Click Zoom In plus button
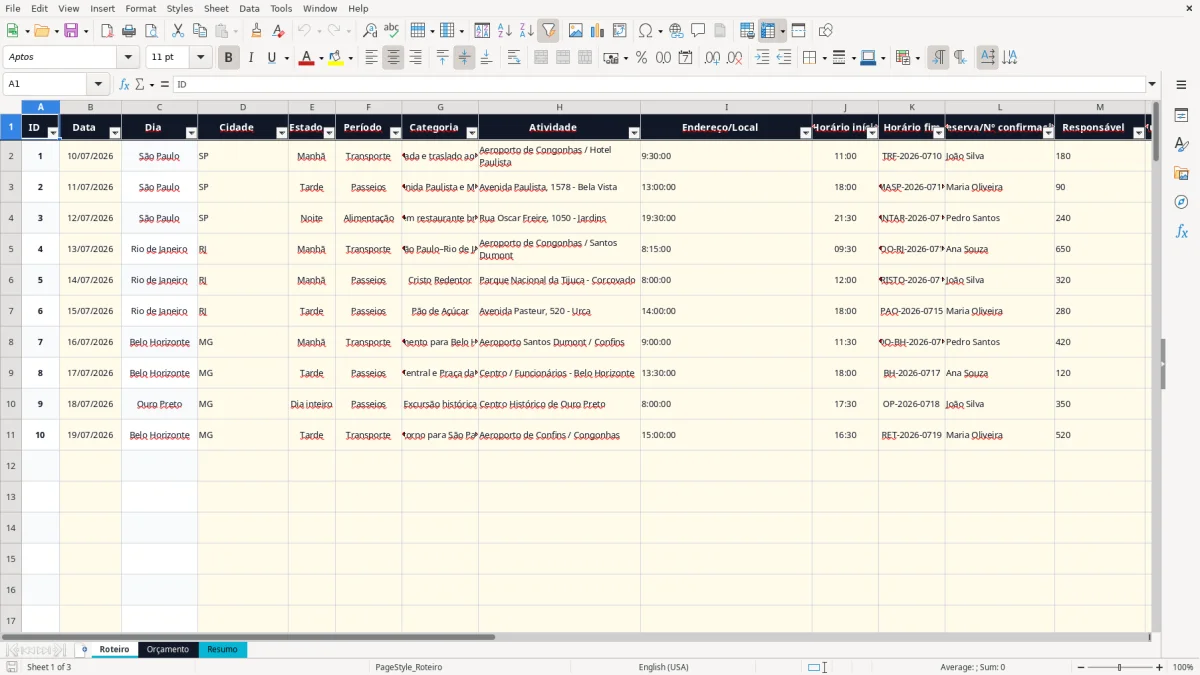Image resolution: width=1200 pixels, height=675 pixels. pos(1159,667)
